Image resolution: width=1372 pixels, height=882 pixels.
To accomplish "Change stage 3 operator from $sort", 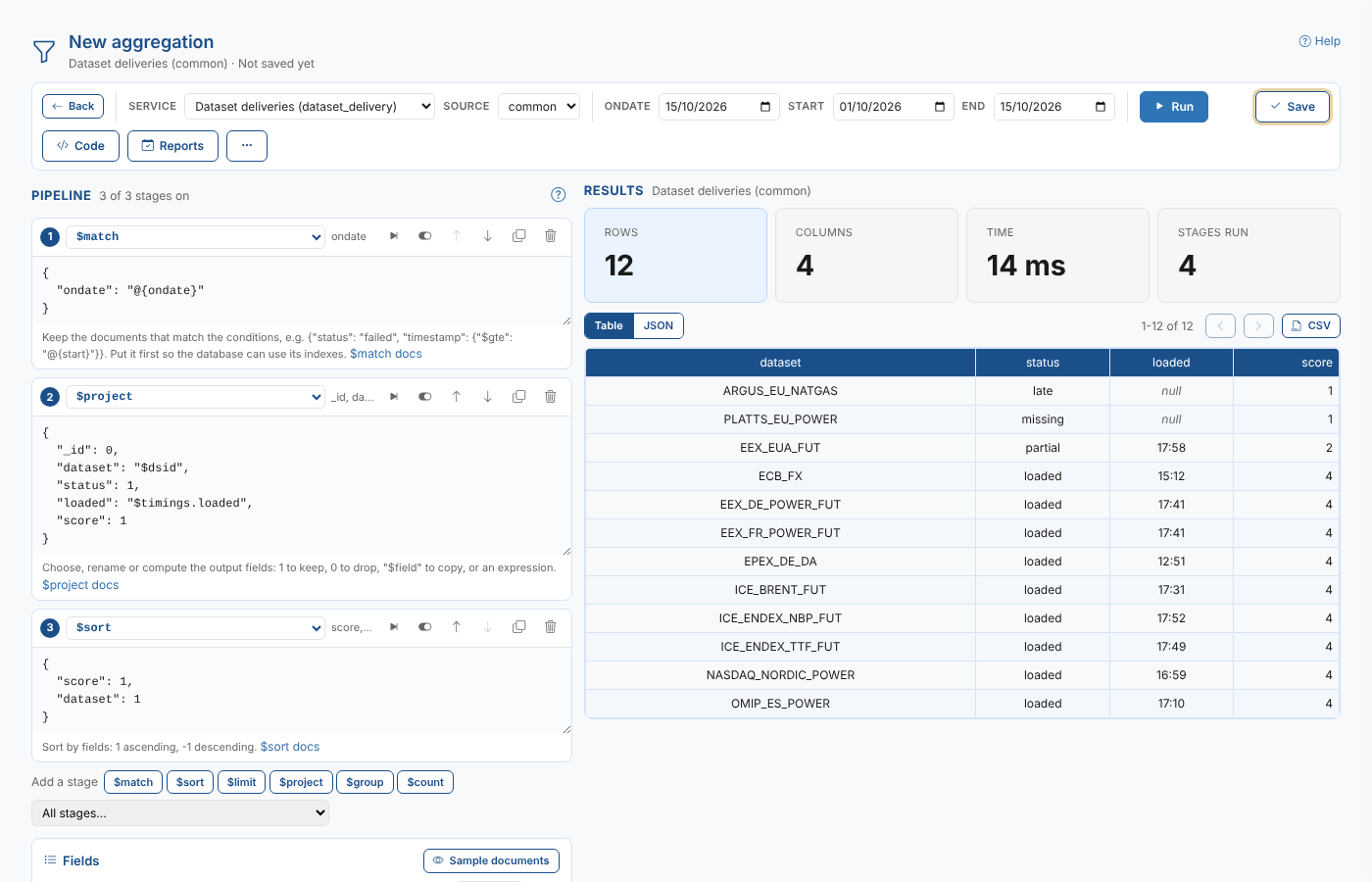I will click(197, 628).
